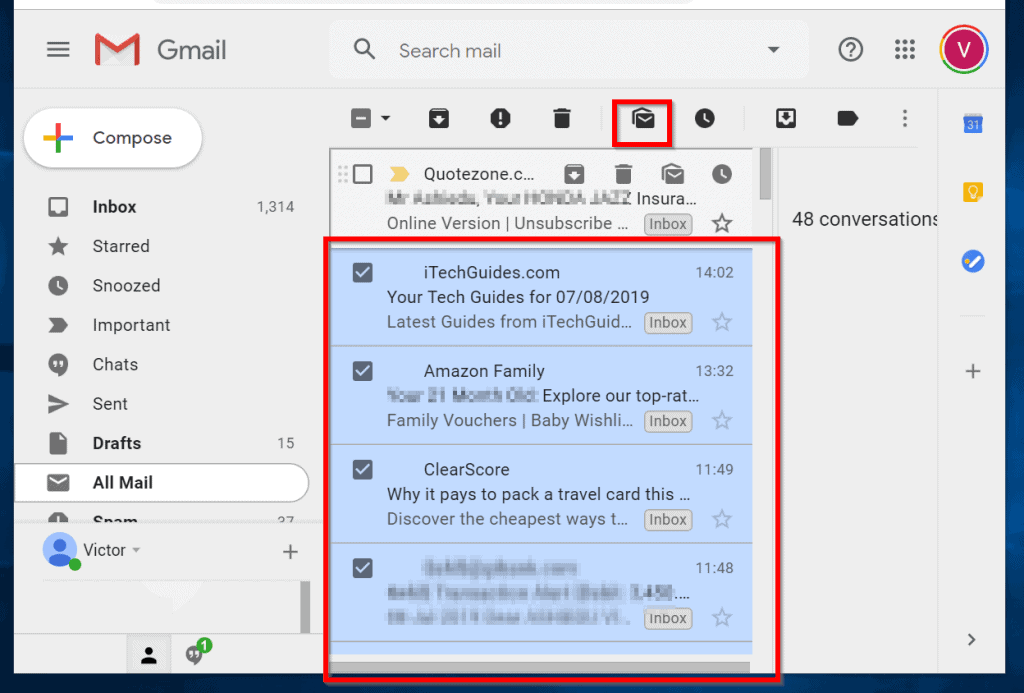Archive selected emails from toolbar
The height and width of the screenshot is (693, 1024).
tap(439, 118)
